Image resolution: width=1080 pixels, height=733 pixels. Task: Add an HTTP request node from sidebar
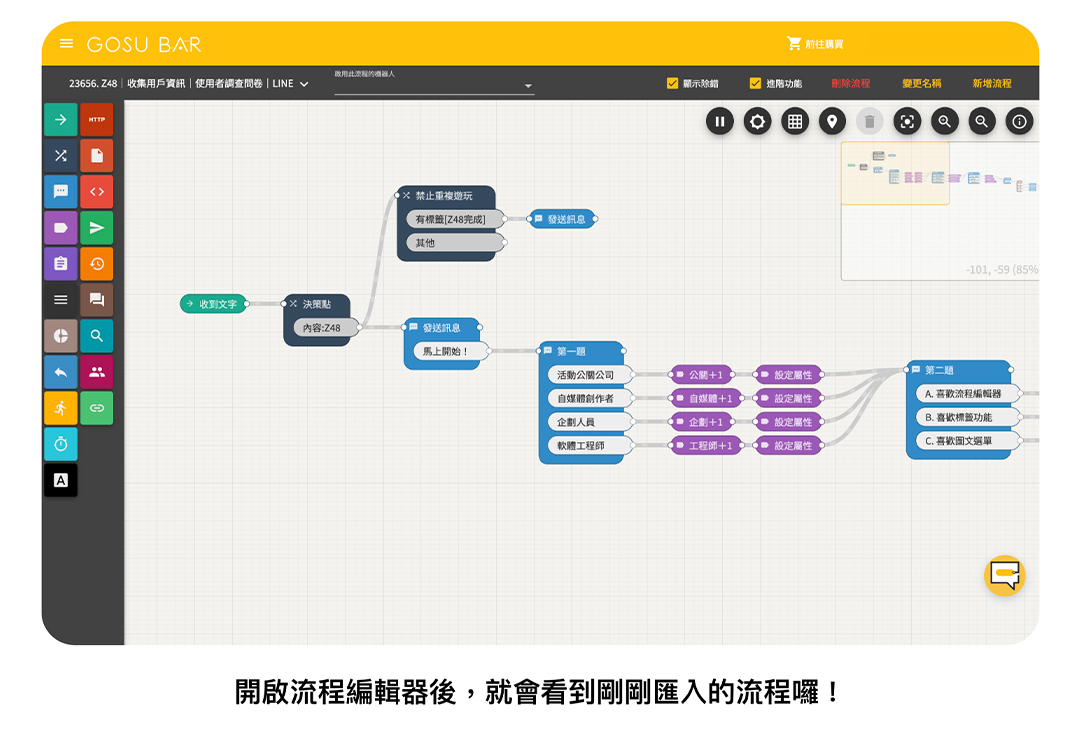pos(96,120)
